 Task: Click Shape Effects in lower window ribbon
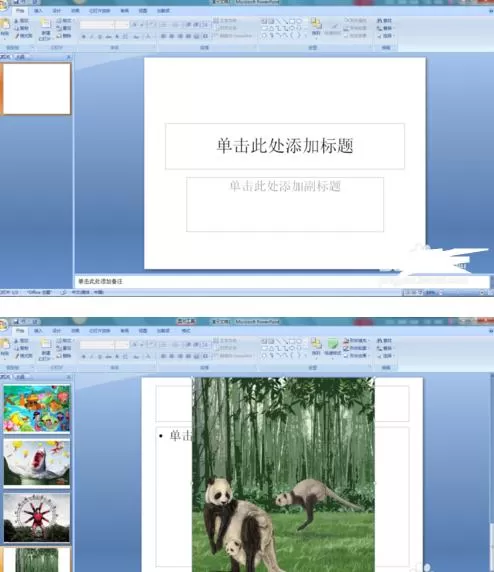tap(356, 355)
